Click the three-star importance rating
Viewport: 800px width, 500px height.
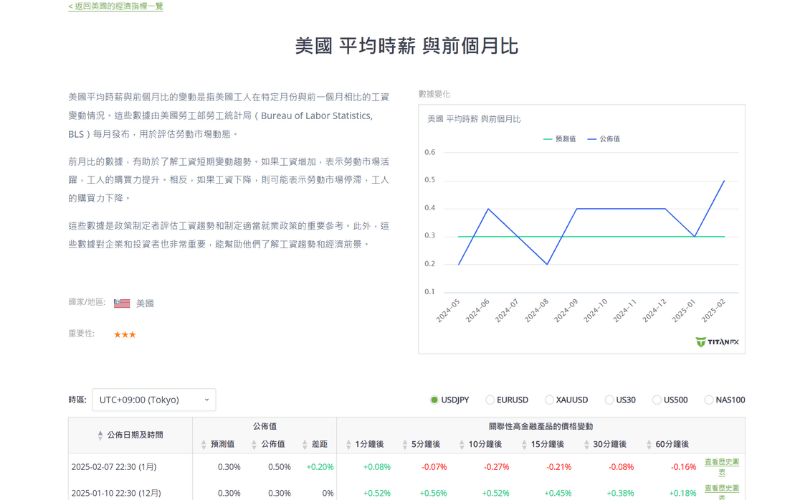tap(125, 335)
